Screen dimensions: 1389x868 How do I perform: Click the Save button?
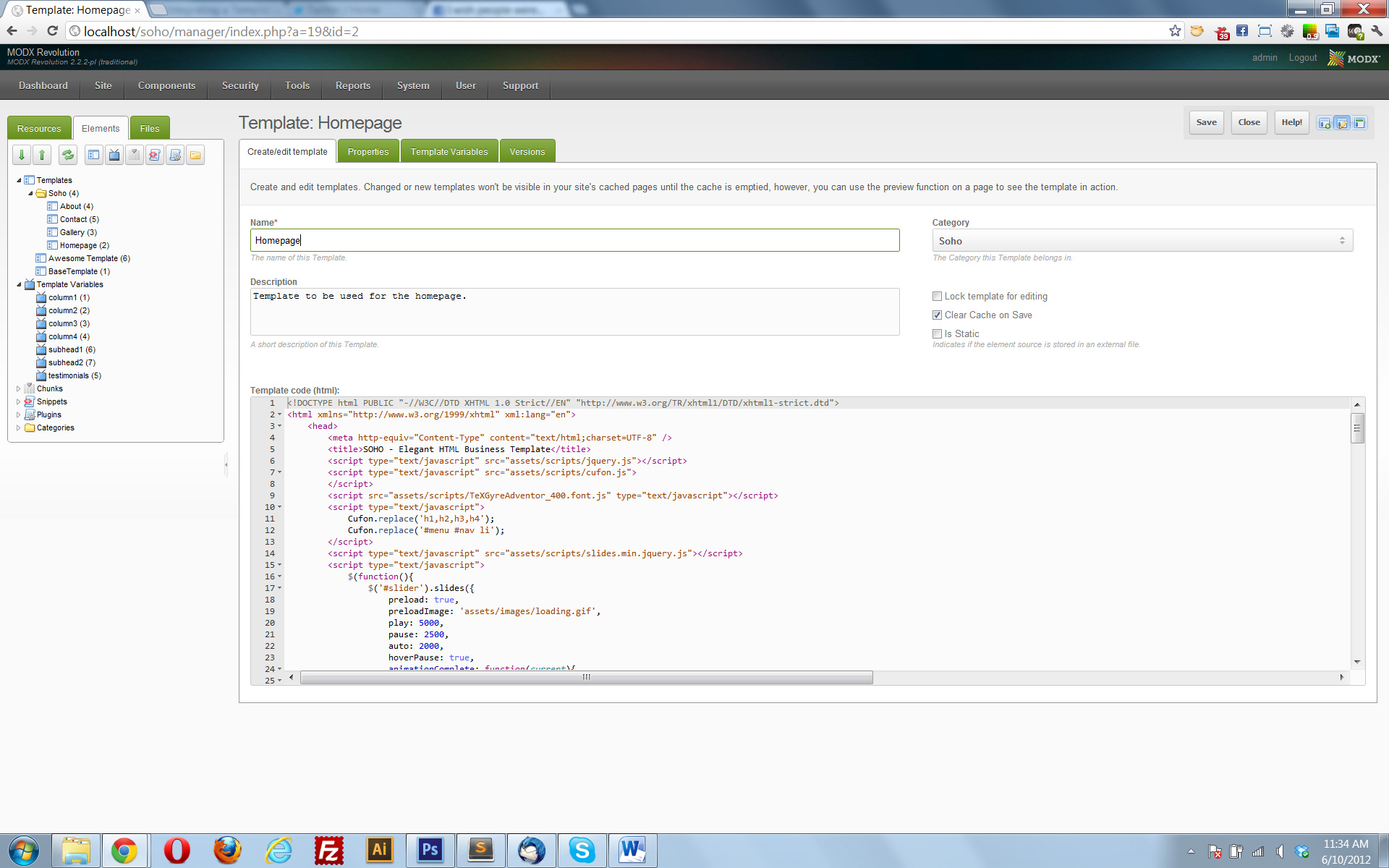coord(1206,122)
